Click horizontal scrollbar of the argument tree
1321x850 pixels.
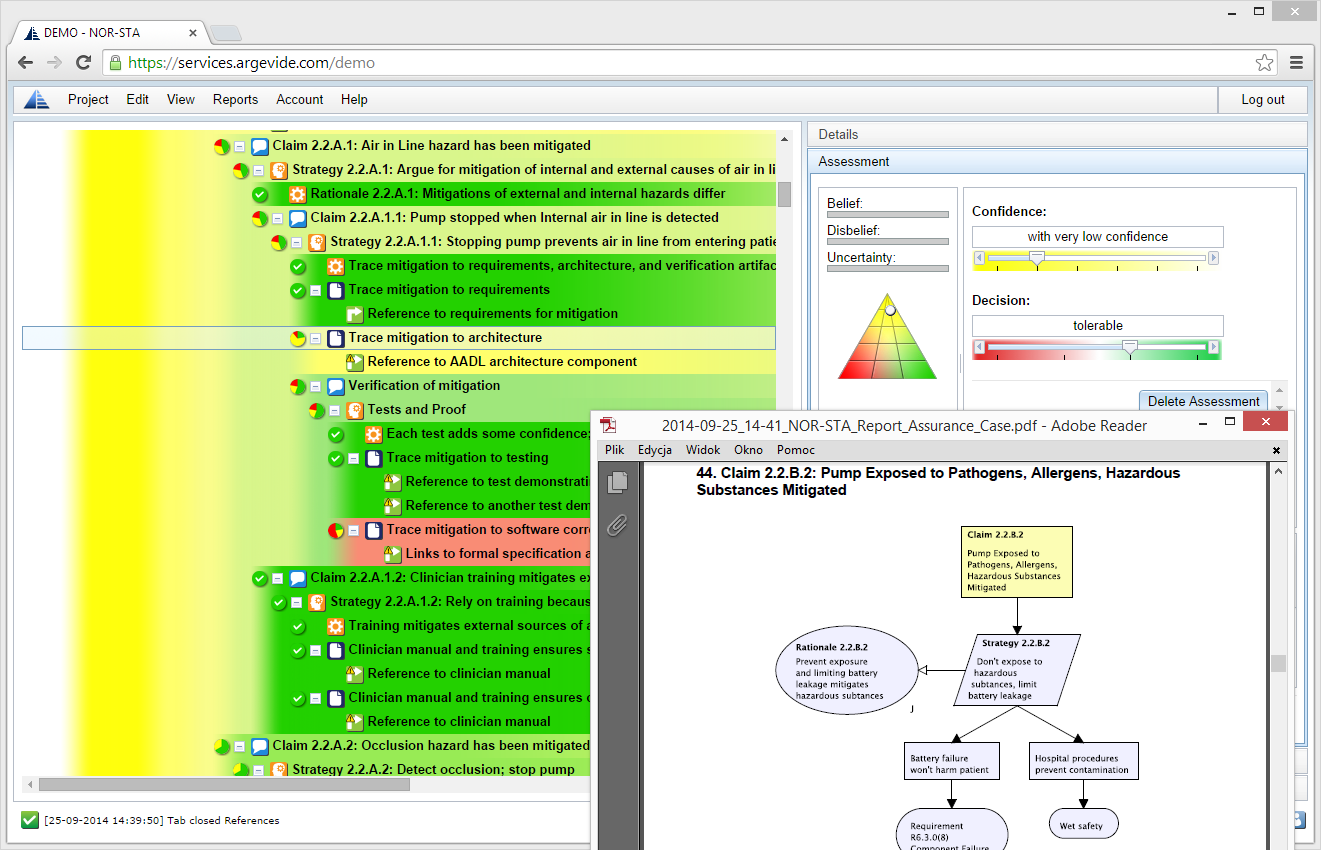(x=224, y=785)
